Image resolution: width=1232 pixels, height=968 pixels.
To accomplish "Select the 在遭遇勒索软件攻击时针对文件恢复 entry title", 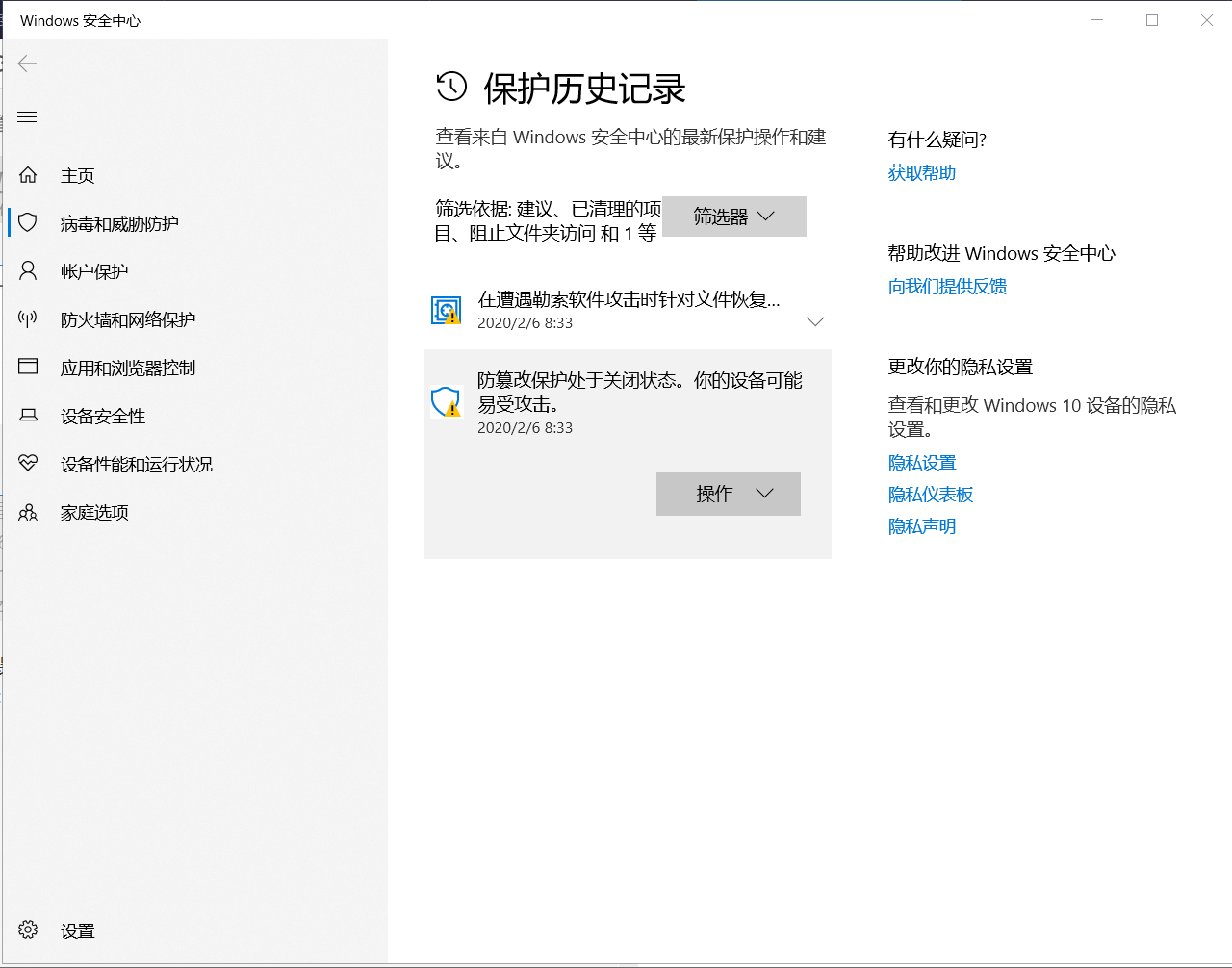I will pyautogui.click(x=629, y=299).
